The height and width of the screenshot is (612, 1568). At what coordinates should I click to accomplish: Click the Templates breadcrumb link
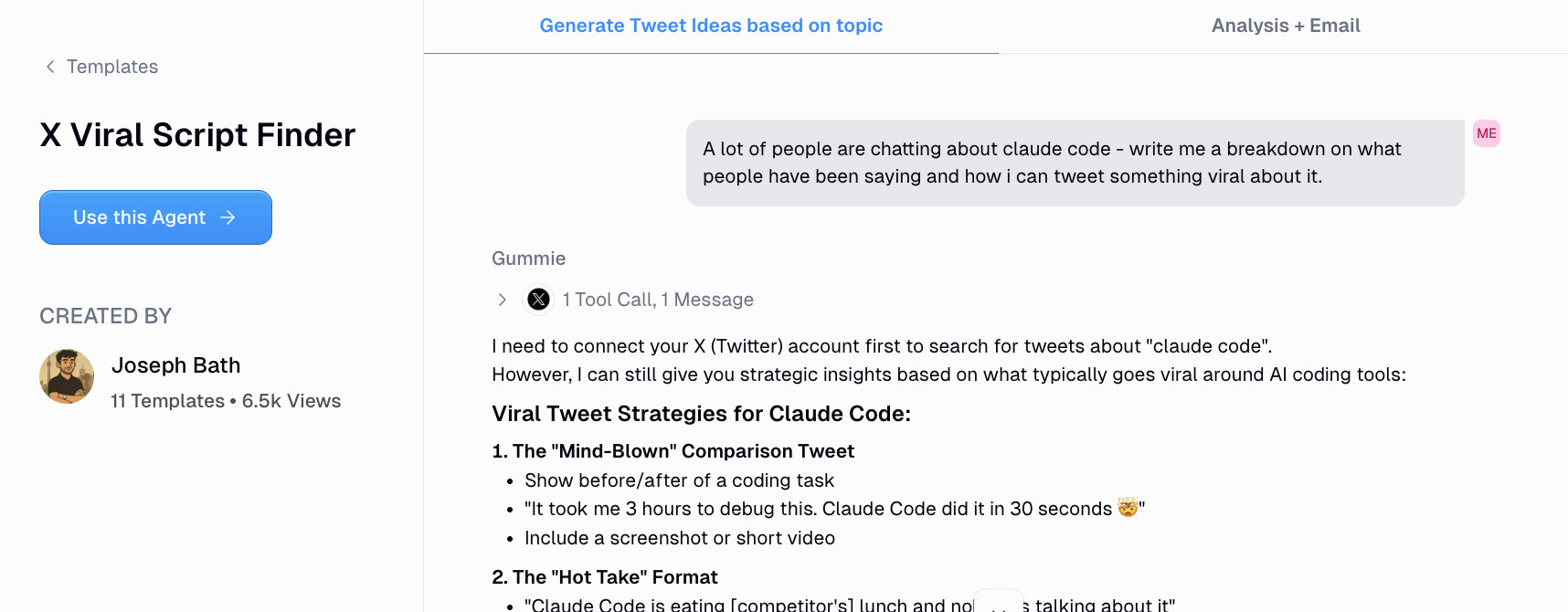point(111,66)
